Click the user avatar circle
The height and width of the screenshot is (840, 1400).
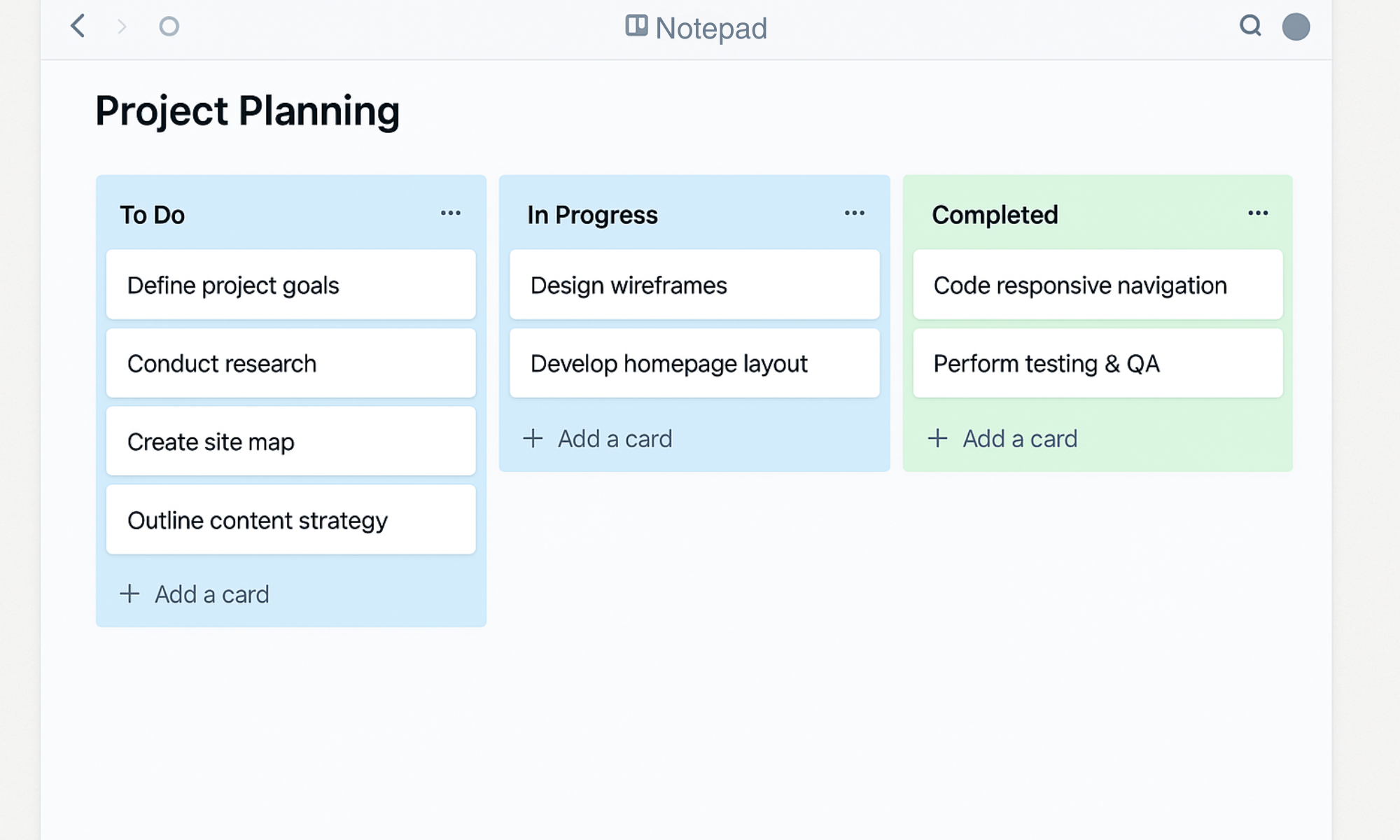click(x=1296, y=27)
